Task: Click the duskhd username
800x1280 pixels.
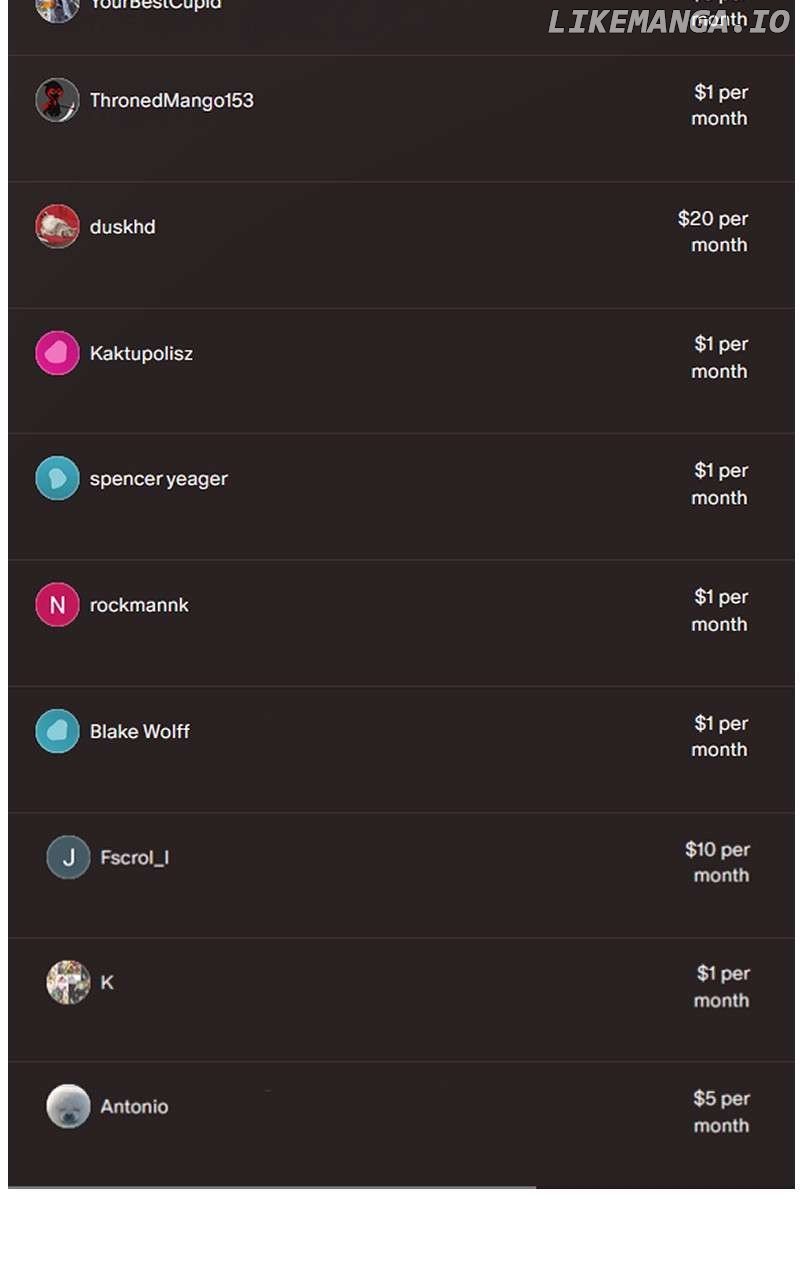Action: 122,227
